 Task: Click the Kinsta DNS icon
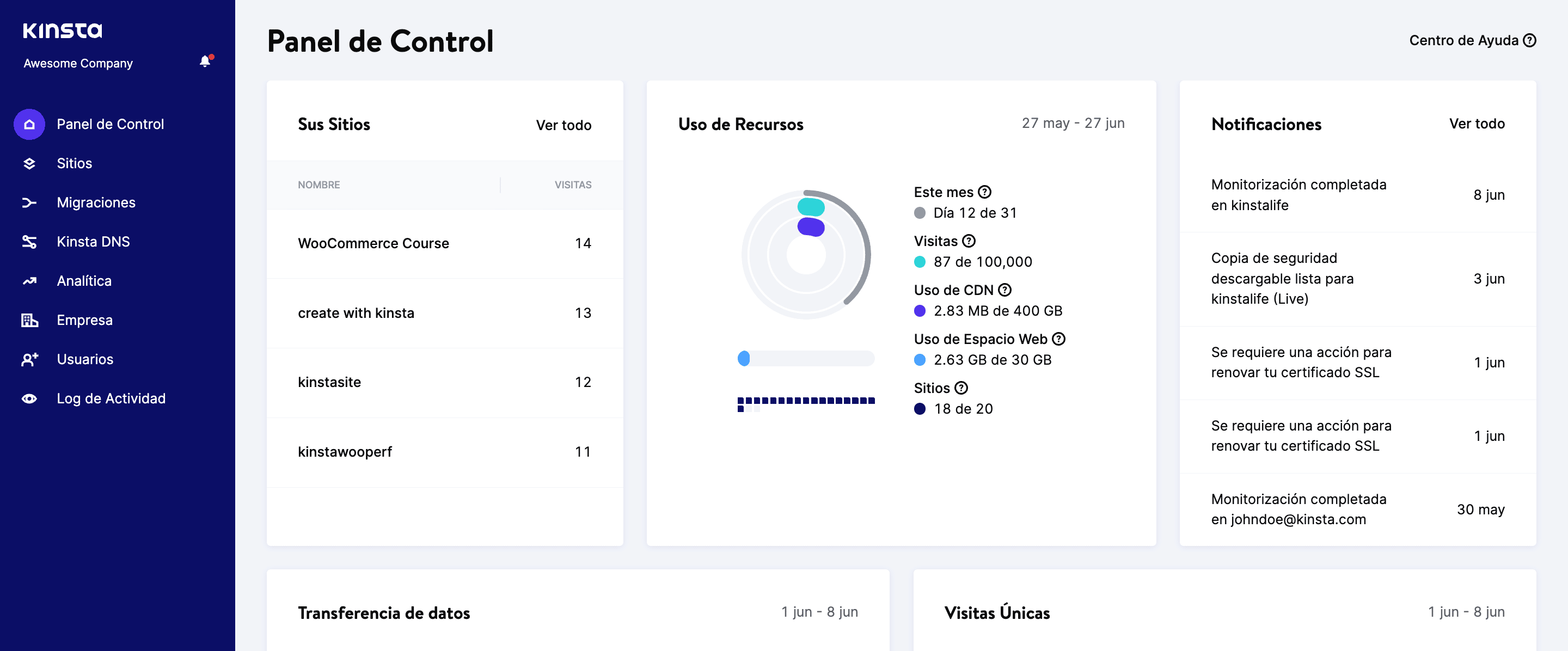29,242
